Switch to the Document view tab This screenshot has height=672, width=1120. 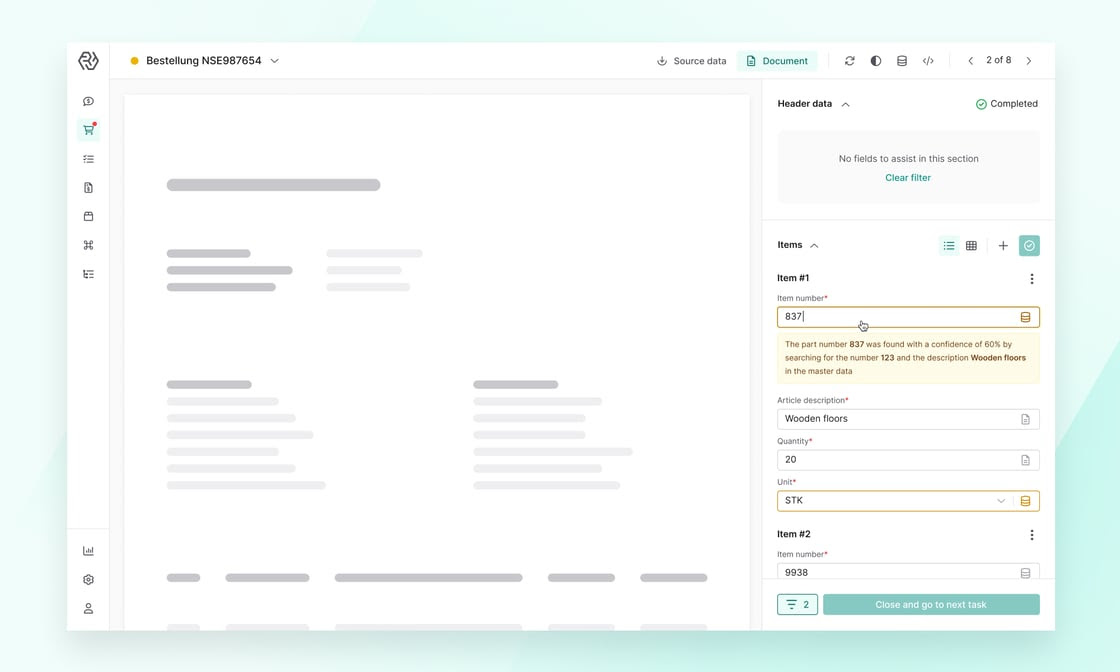[x=777, y=61]
